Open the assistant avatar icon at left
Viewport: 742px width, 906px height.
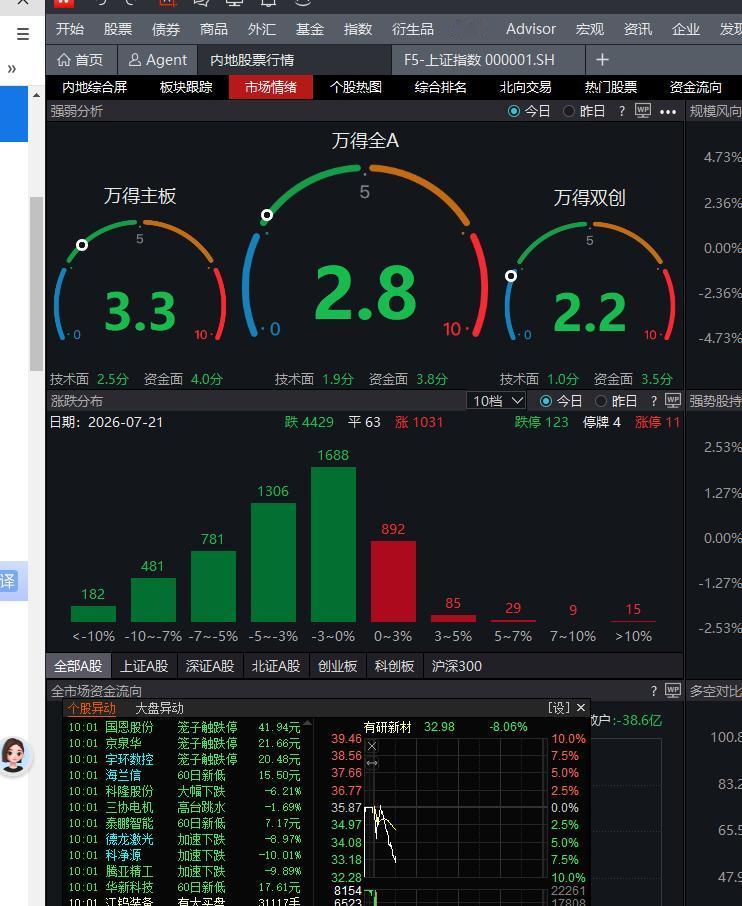pyautogui.click(x=13, y=756)
